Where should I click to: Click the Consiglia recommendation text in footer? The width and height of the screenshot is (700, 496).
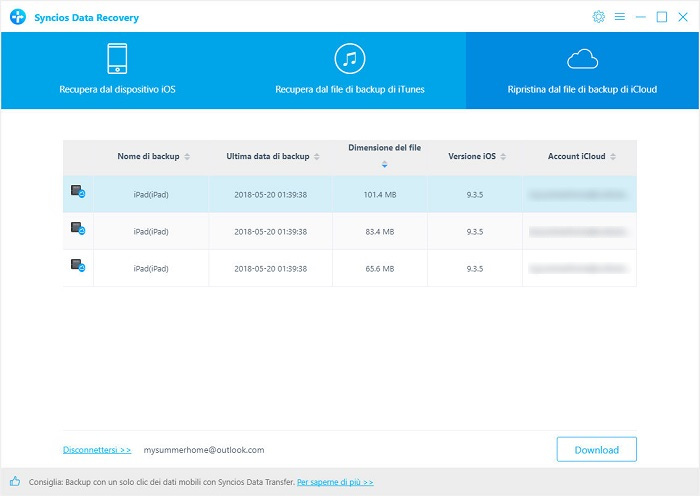click(162, 482)
